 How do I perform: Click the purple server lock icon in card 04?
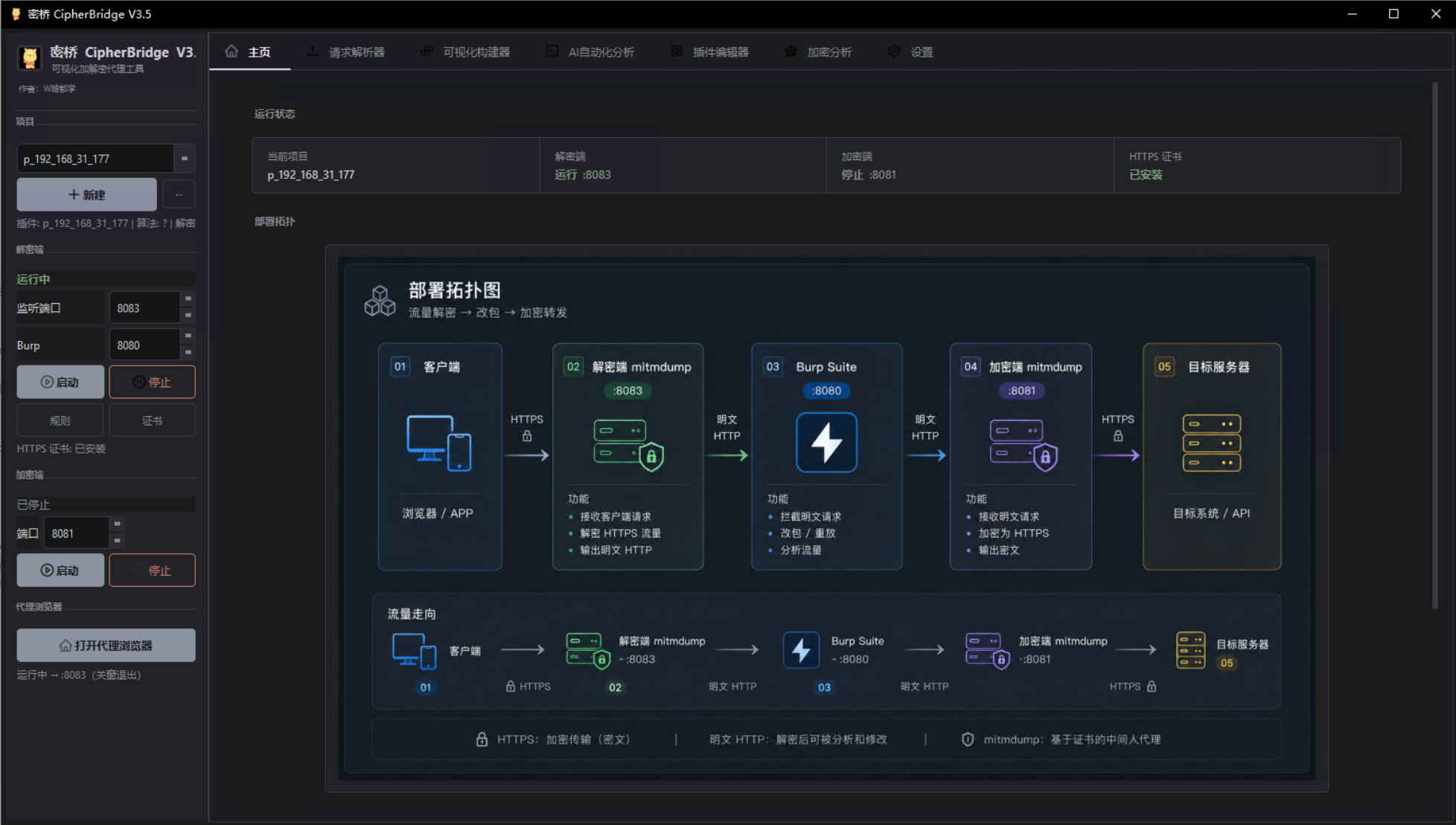click(x=1024, y=445)
